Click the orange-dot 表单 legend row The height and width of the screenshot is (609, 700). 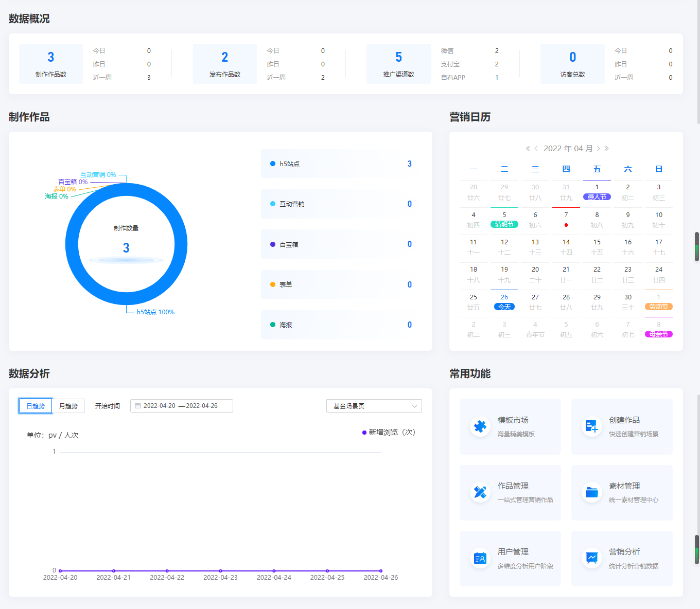click(x=342, y=284)
